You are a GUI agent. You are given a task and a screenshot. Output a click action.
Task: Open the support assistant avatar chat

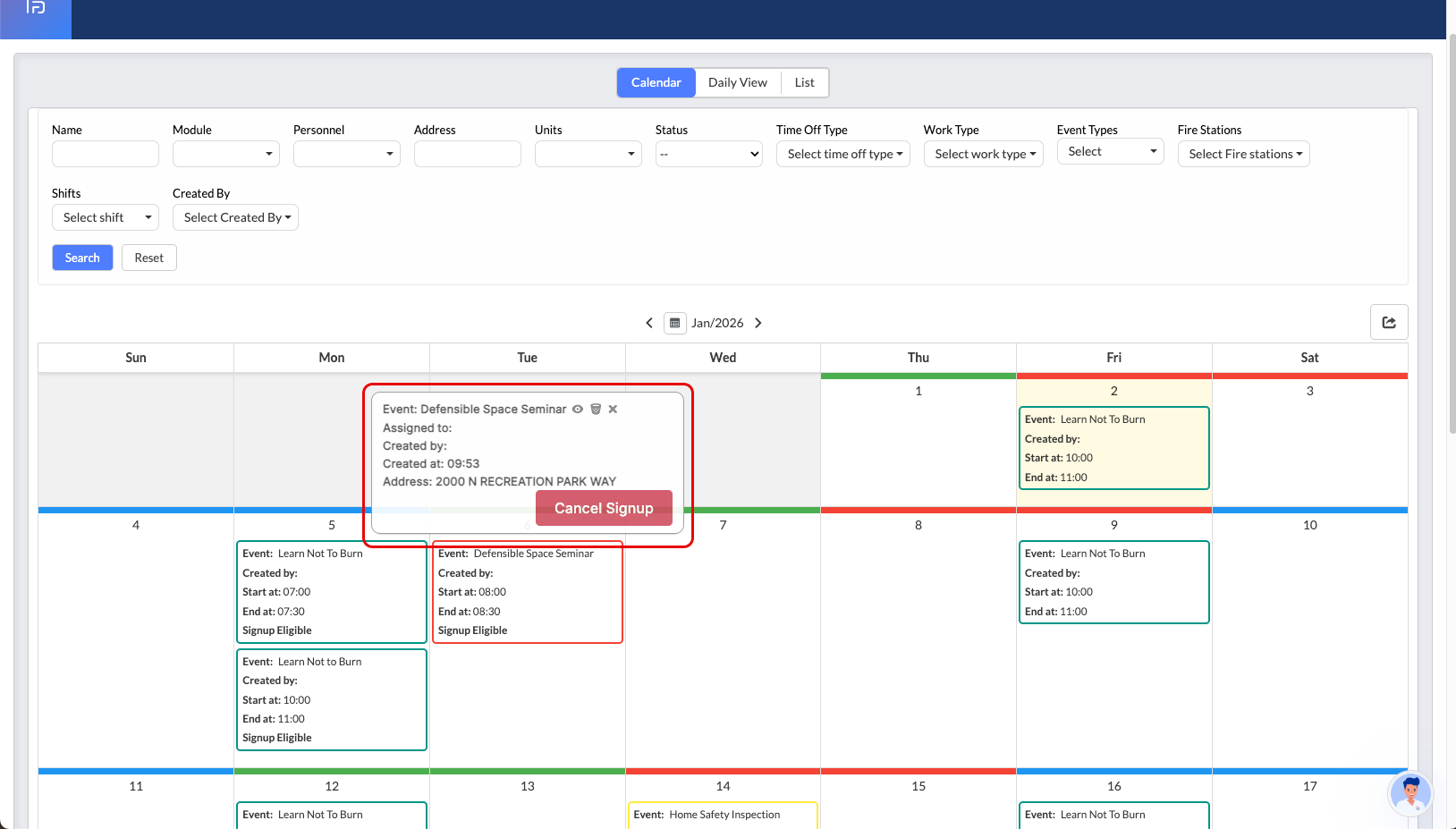1409,792
